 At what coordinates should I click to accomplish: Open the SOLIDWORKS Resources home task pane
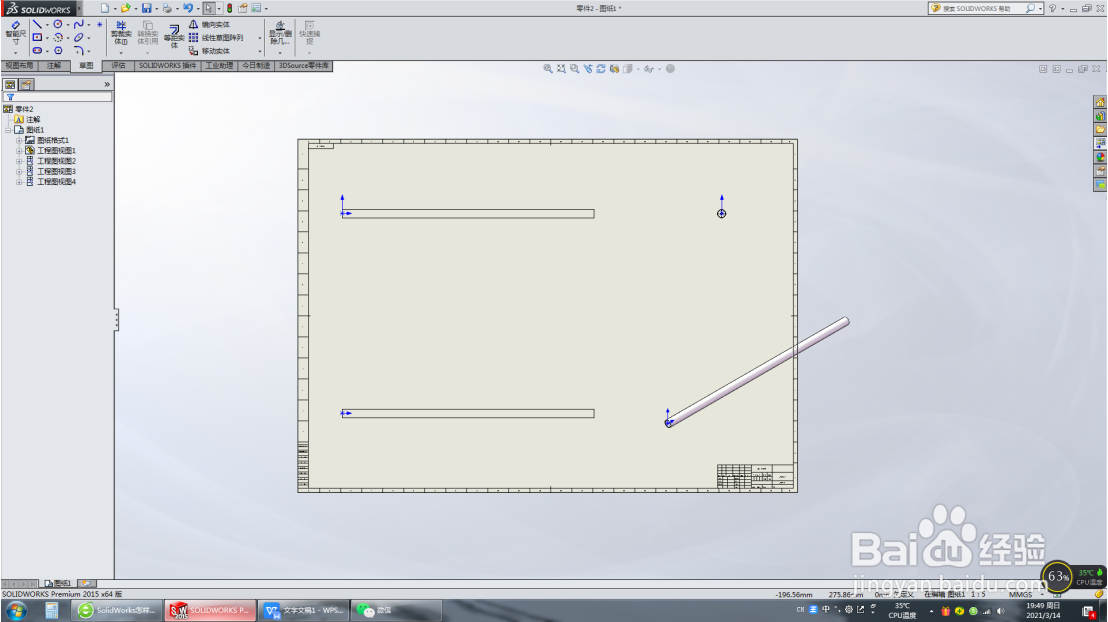click(x=1100, y=102)
